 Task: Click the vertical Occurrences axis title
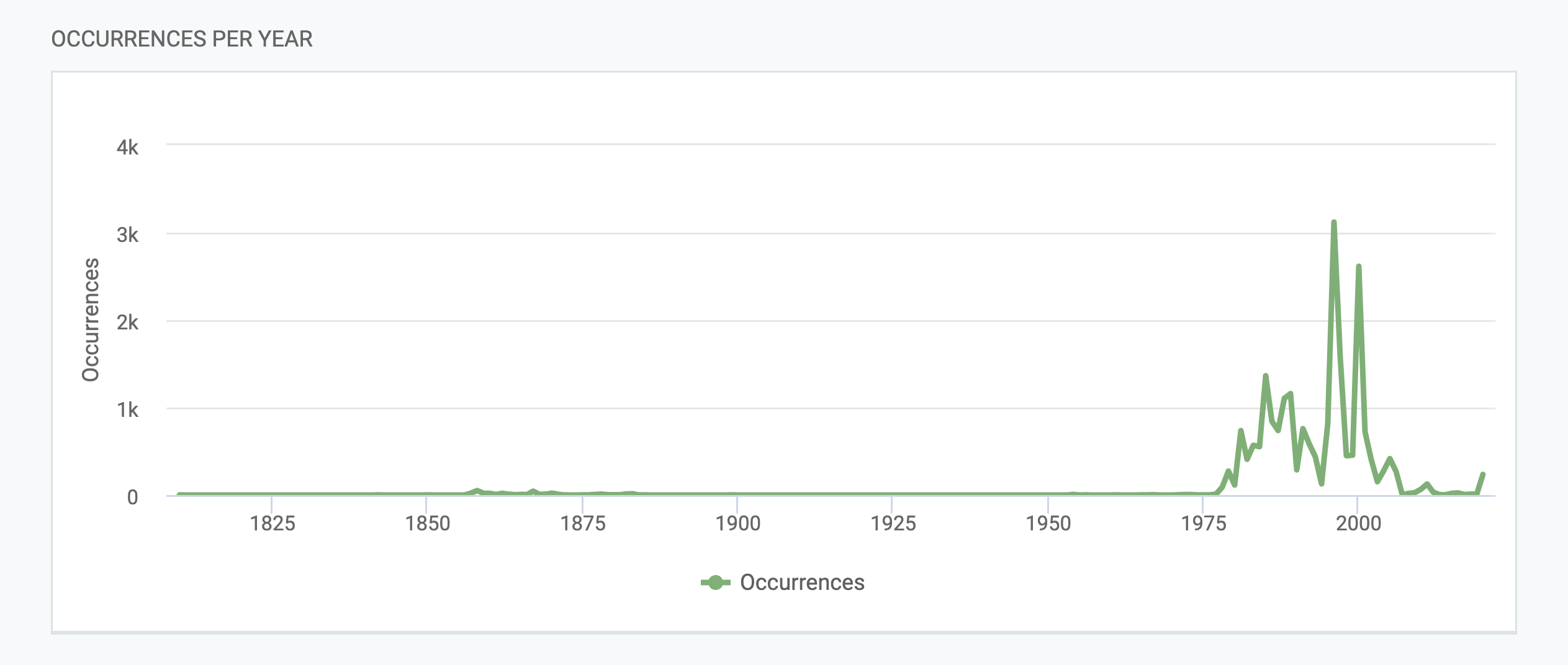tap(91, 319)
